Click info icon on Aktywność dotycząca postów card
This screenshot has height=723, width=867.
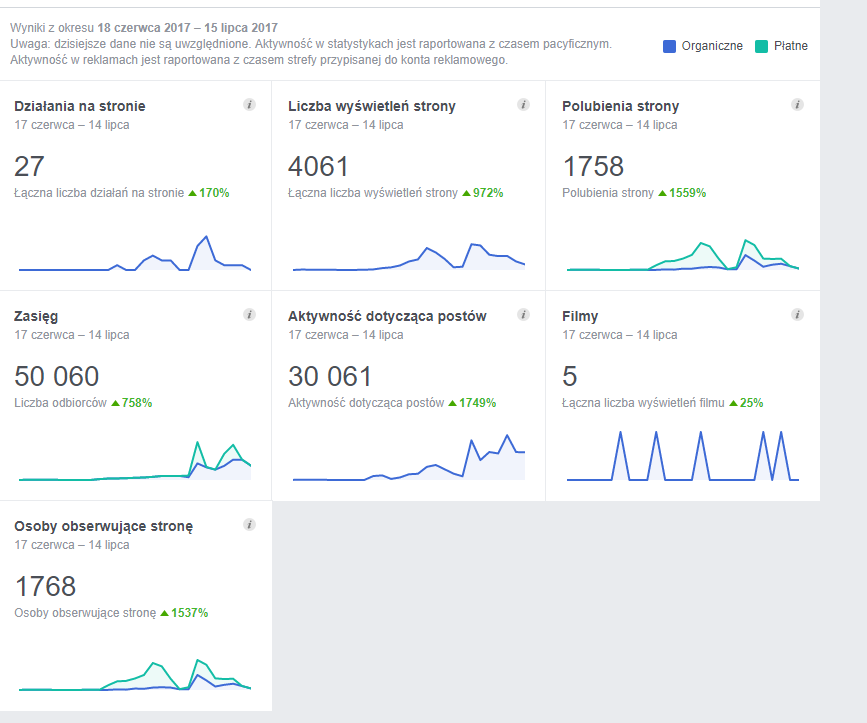click(x=523, y=315)
